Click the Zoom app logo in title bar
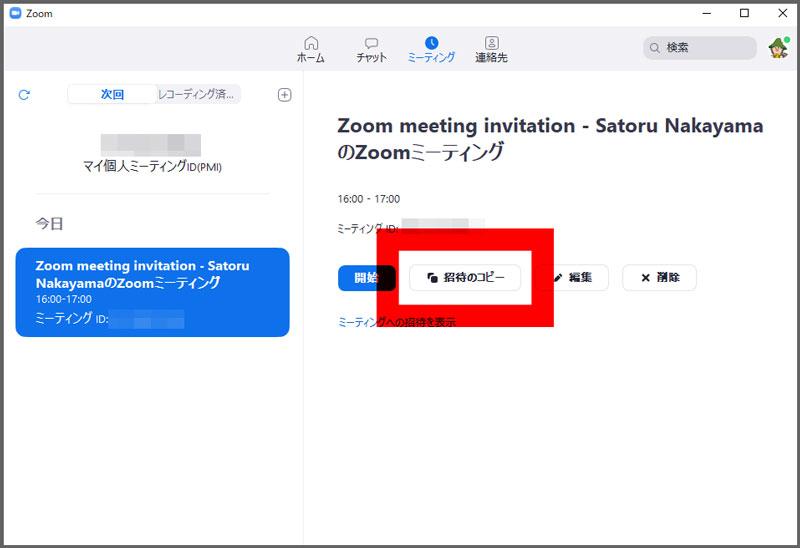Image resolution: width=800 pixels, height=548 pixels. click(16, 13)
